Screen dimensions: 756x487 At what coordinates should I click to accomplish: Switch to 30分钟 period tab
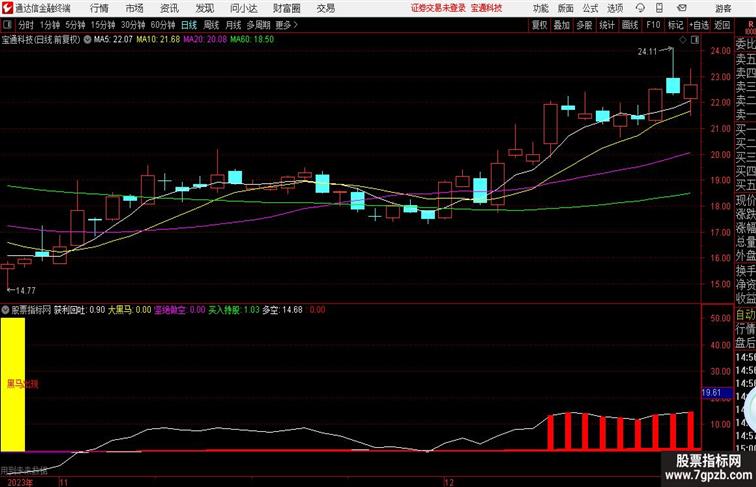133,25
